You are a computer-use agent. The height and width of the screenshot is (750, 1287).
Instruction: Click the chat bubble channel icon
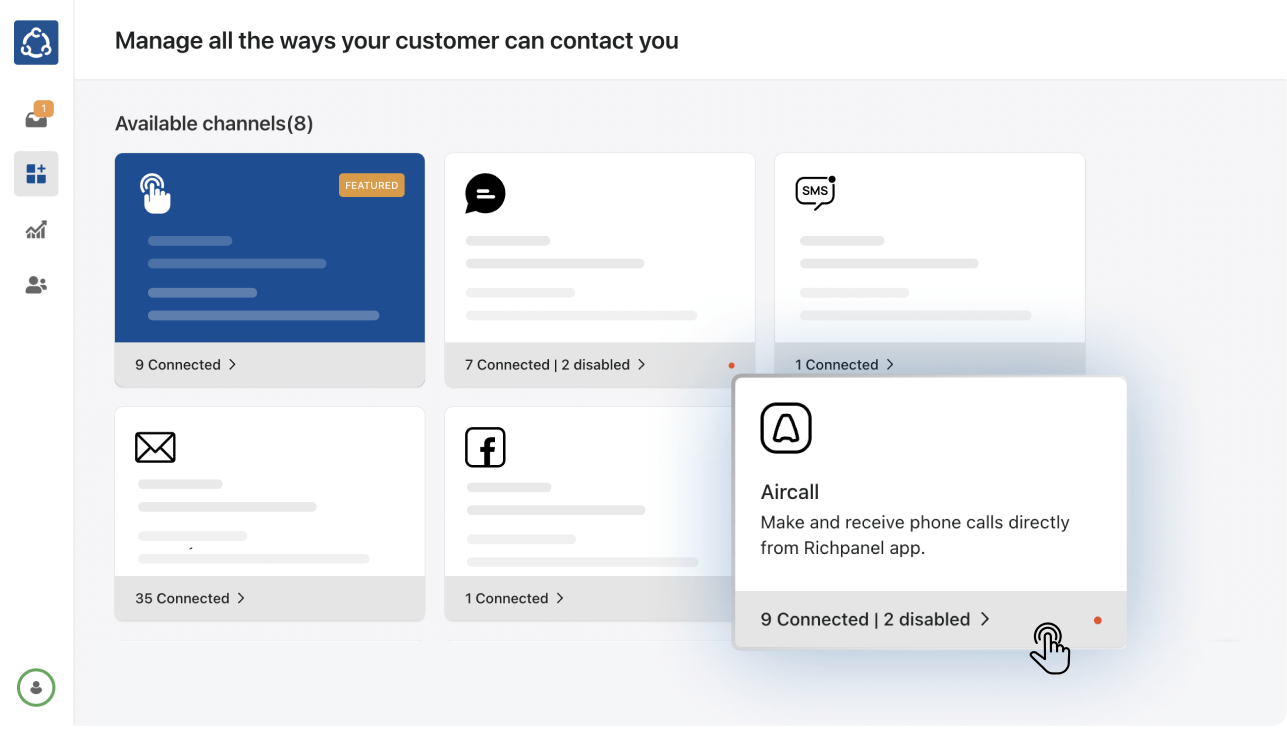coord(485,194)
